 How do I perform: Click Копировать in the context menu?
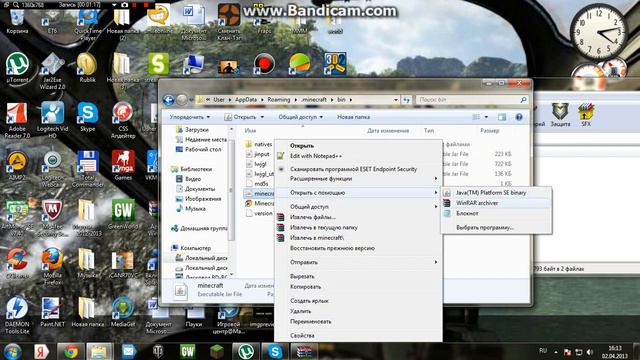[358, 287]
